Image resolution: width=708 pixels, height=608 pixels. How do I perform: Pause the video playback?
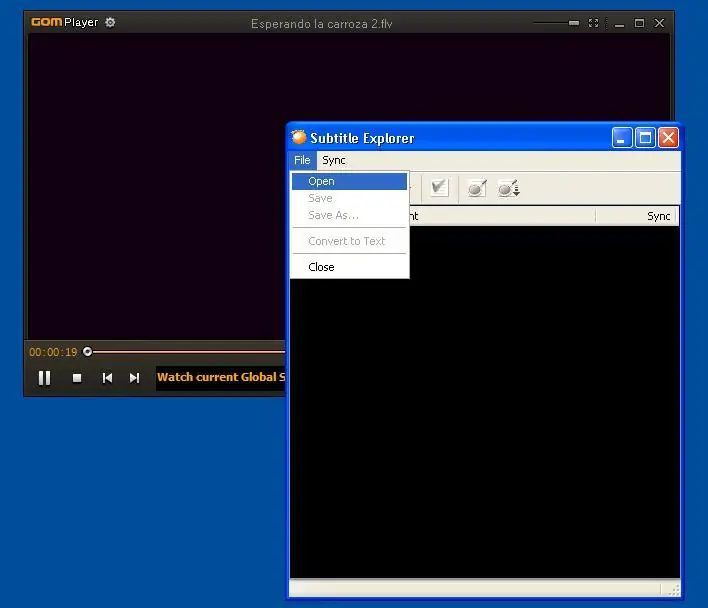(44, 378)
